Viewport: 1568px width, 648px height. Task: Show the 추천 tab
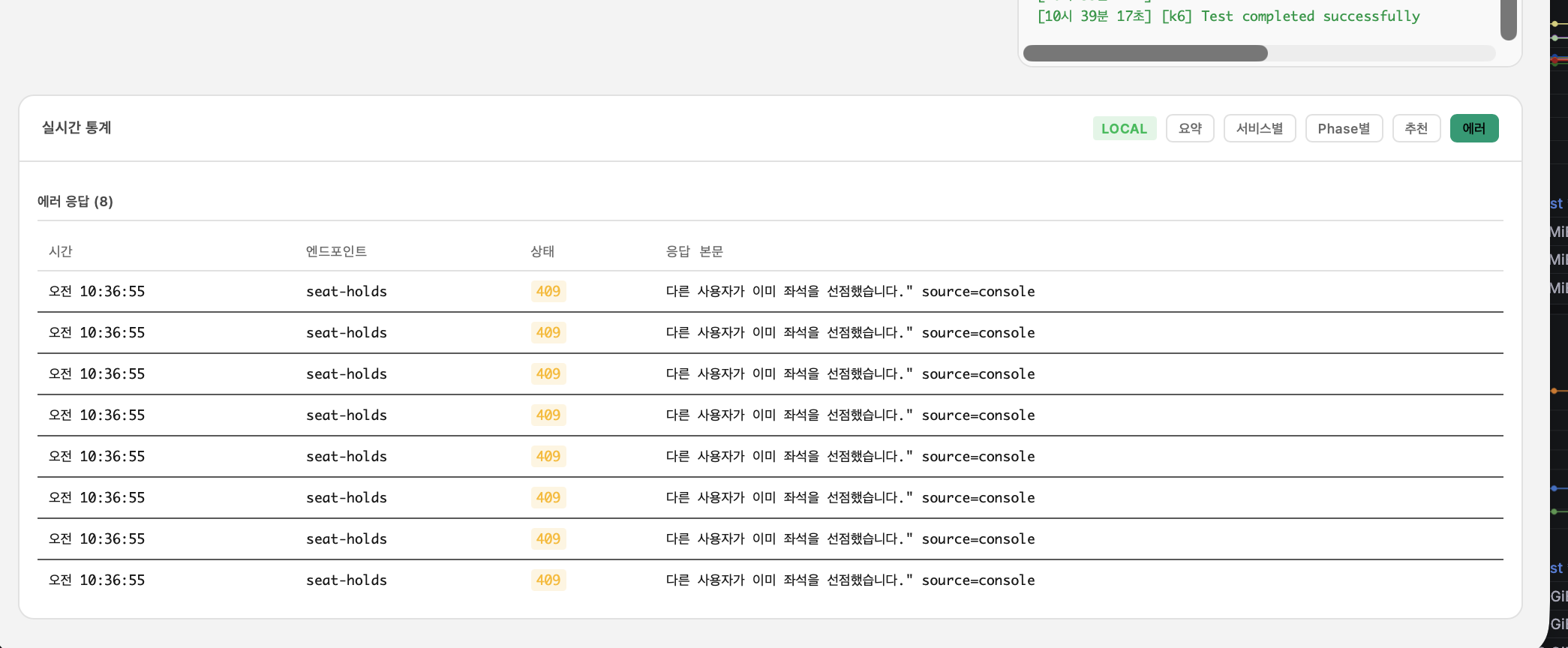pos(1416,128)
